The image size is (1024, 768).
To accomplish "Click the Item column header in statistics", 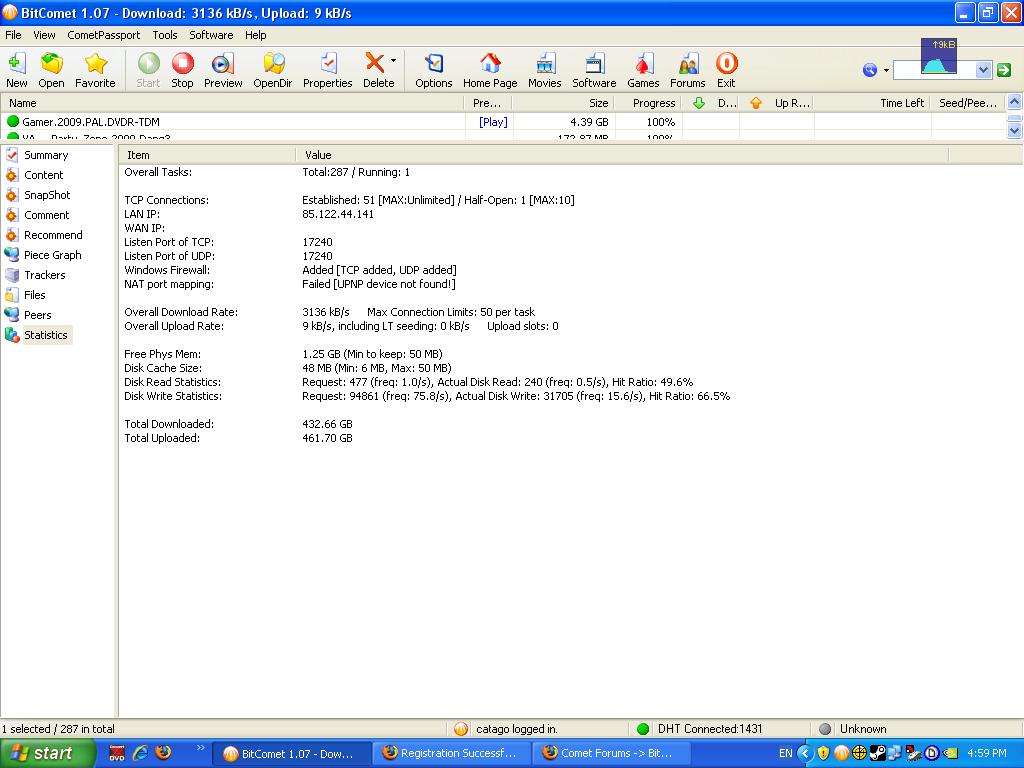I will coord(206,155).
